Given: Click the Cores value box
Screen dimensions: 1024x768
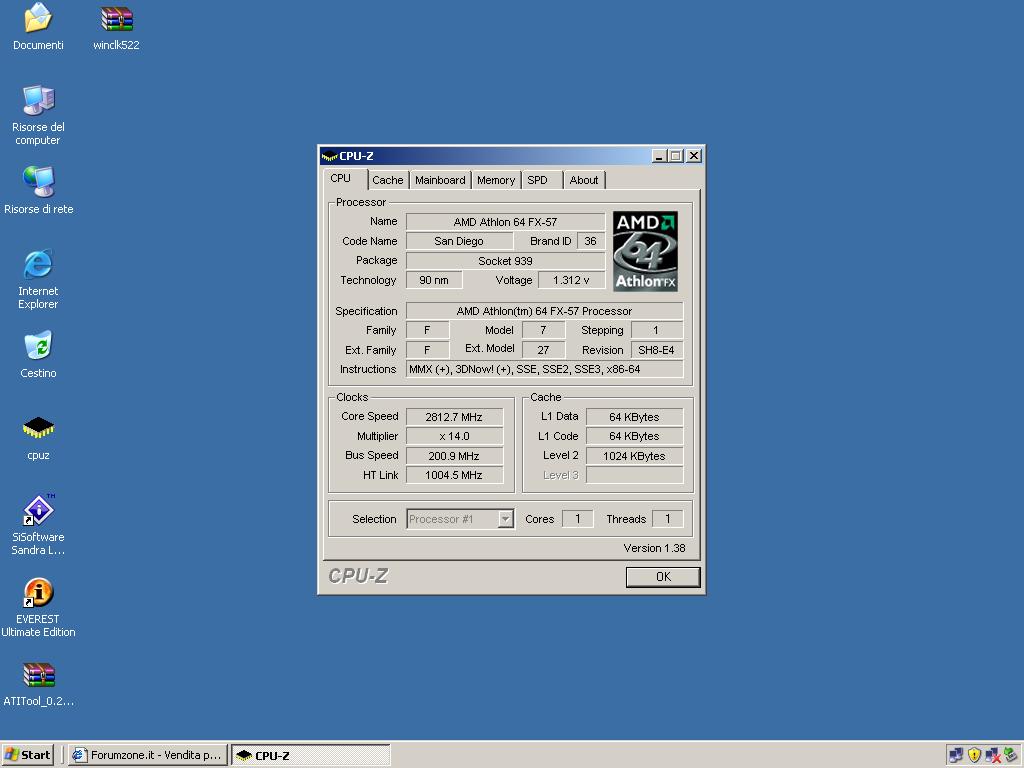Looking at the screenshot, I should [577, 519].
